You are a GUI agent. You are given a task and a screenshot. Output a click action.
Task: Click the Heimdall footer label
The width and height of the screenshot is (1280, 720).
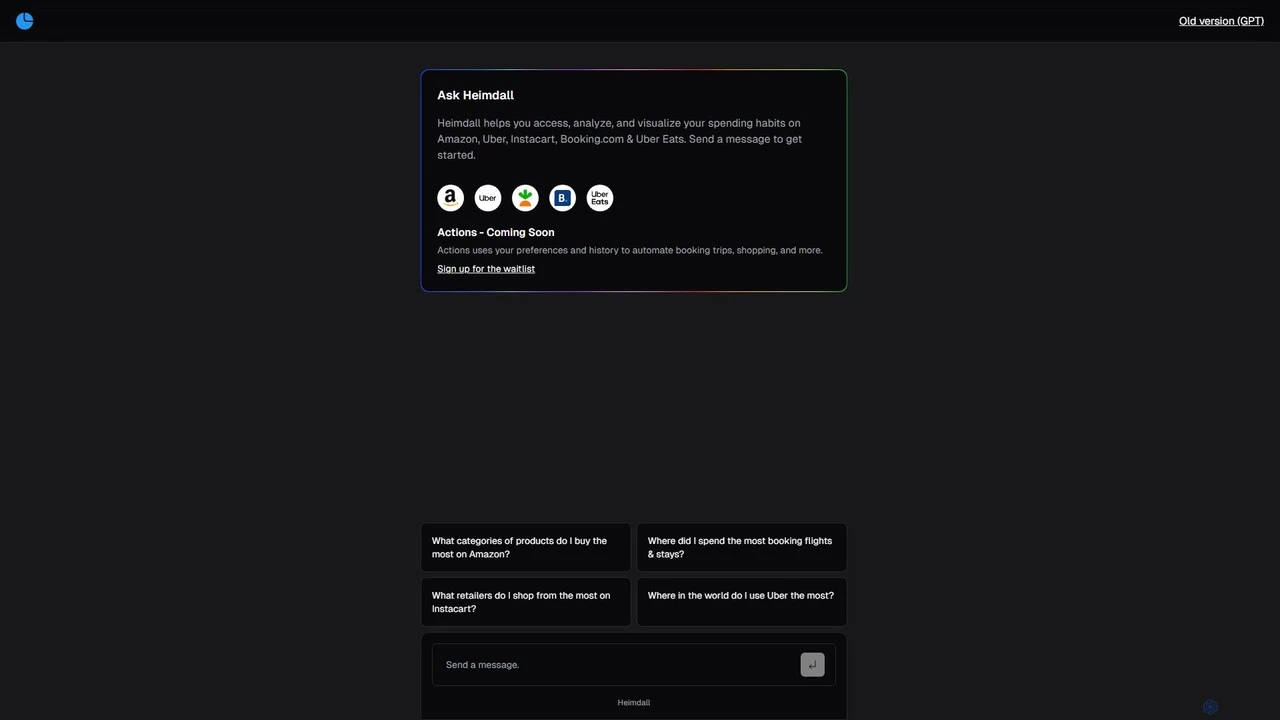(x=633, y=703)
